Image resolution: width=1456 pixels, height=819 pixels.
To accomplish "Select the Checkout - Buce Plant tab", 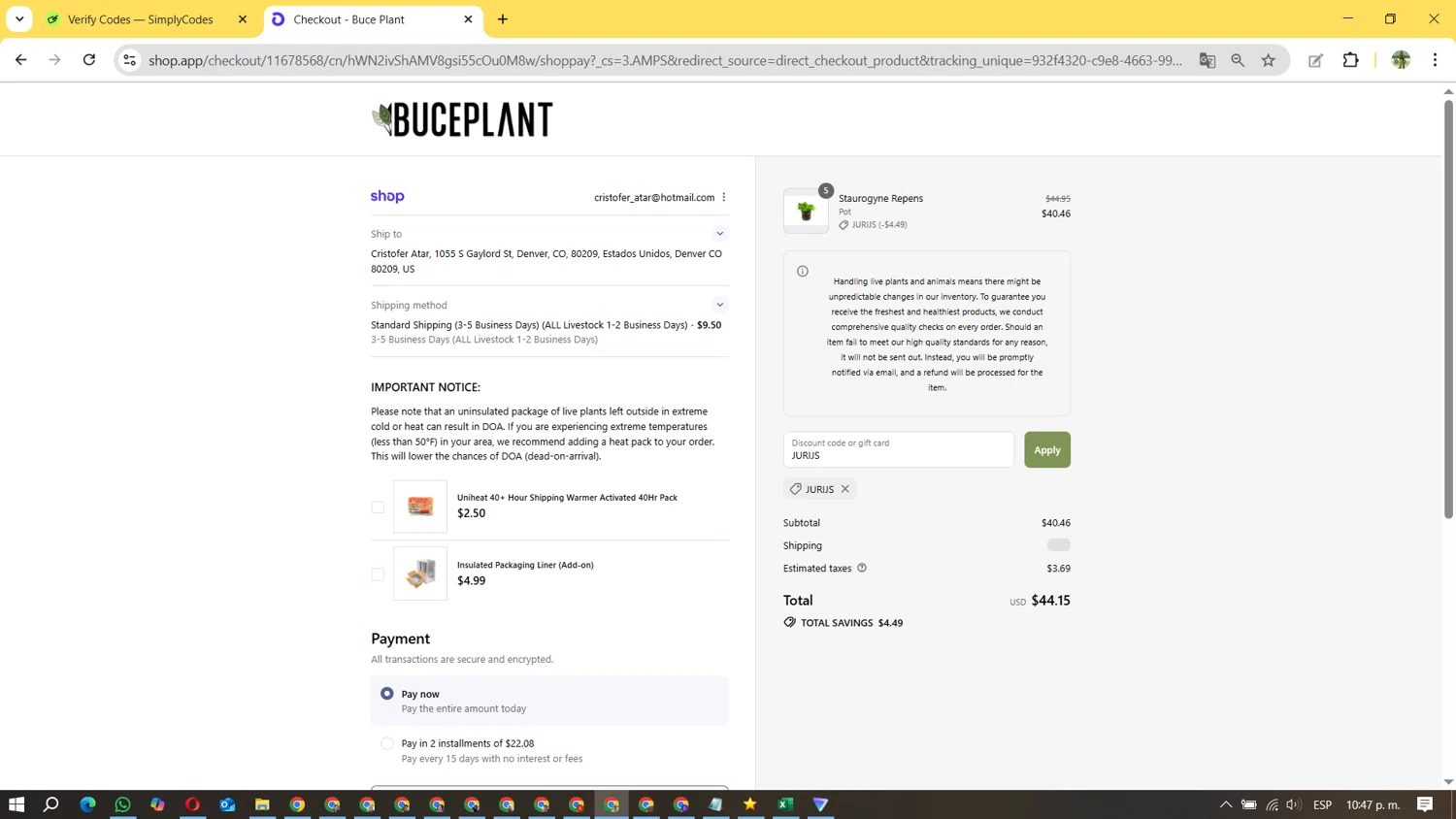I will click(x=348, y=19).
